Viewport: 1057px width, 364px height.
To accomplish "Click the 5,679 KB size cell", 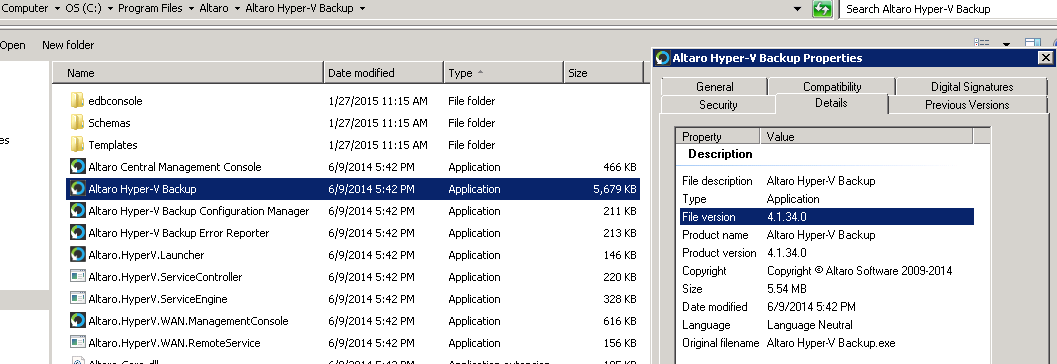I will coord(615,189).
